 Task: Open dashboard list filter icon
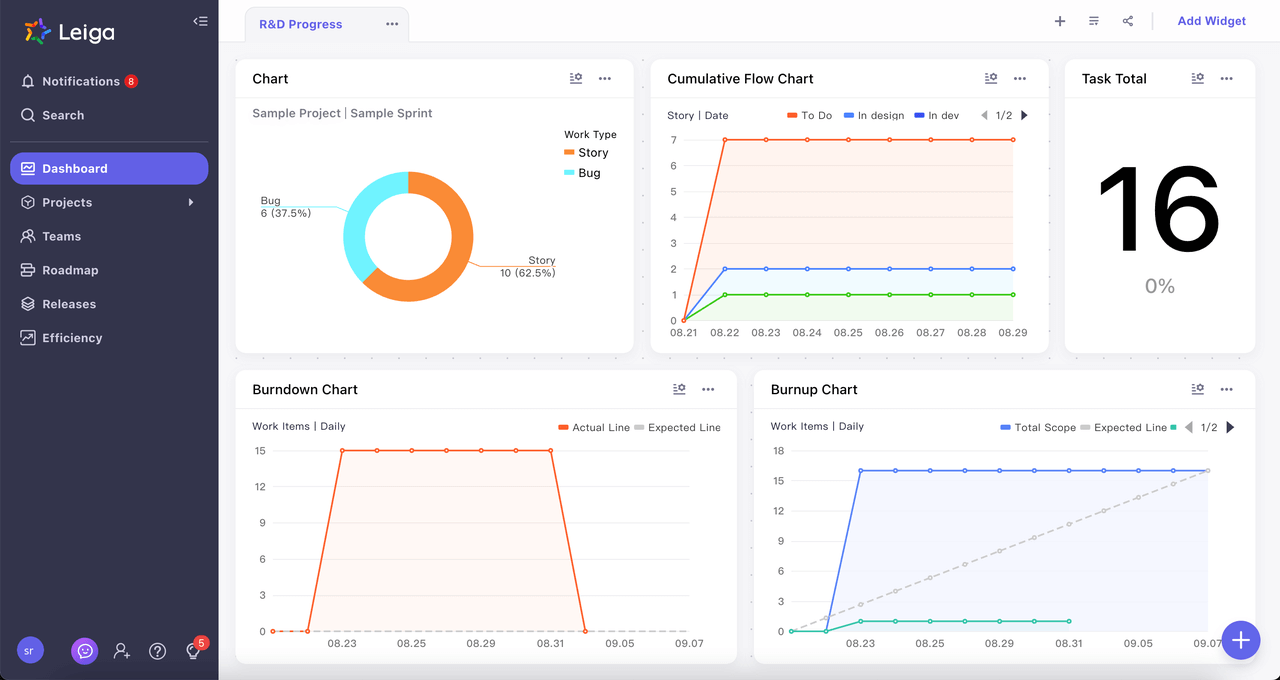click(1094, 21)
